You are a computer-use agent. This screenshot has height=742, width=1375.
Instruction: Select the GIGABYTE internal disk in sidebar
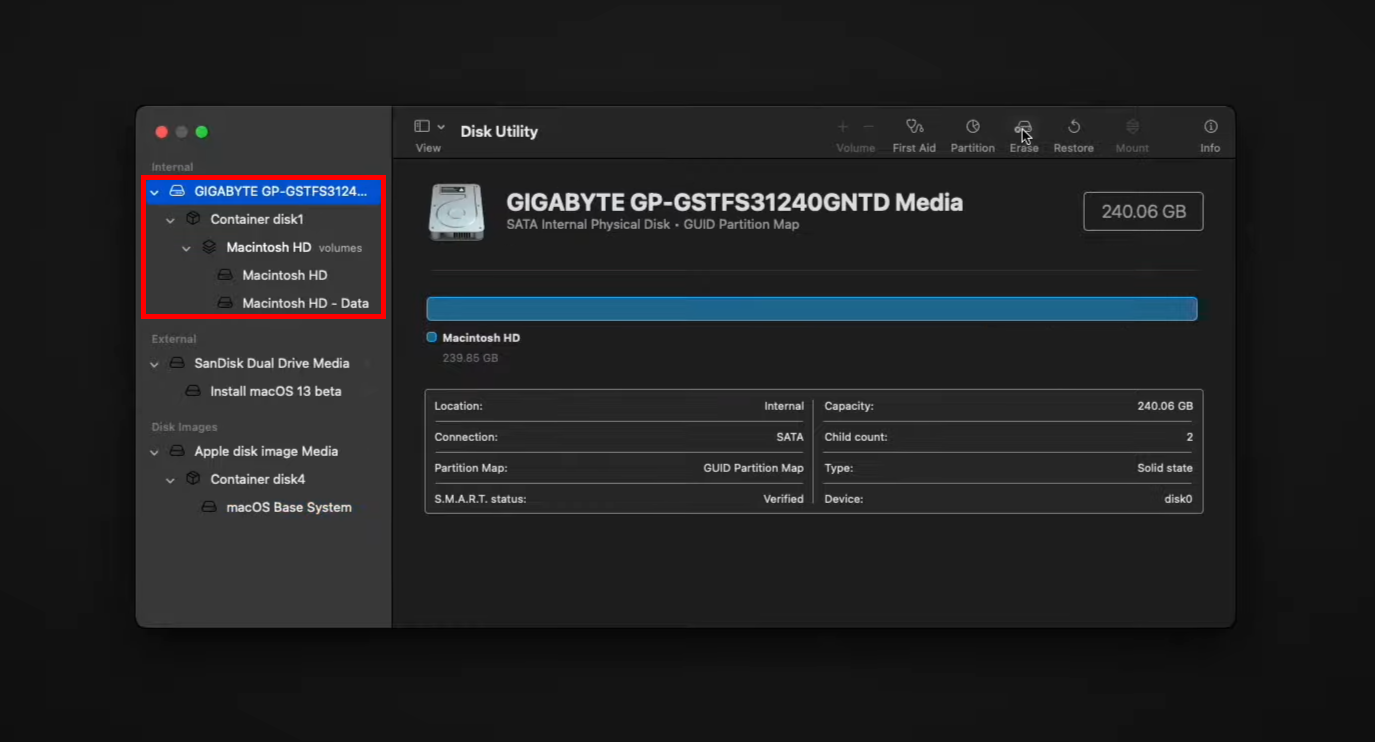pyautogui.click(x=270, y=190)
